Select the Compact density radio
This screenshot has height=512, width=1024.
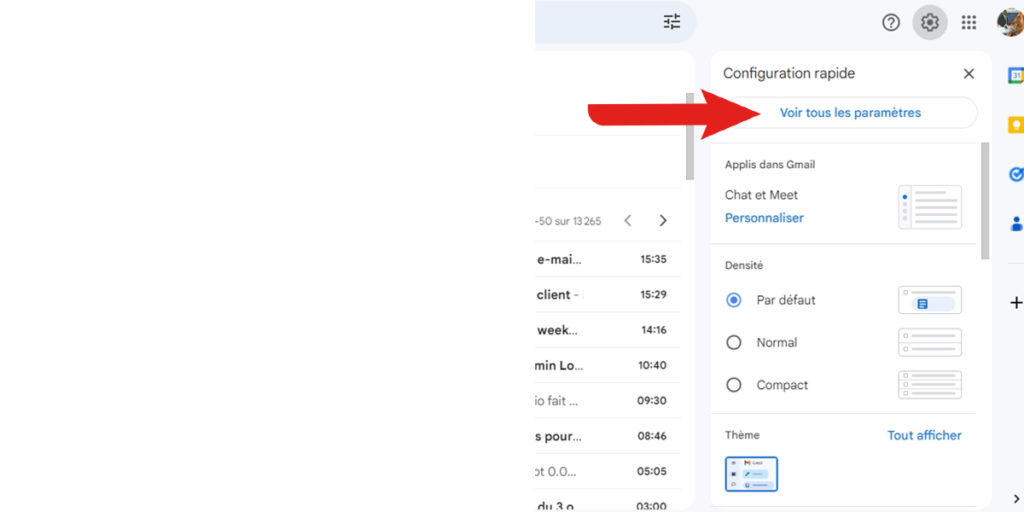[x=734, y=385]
